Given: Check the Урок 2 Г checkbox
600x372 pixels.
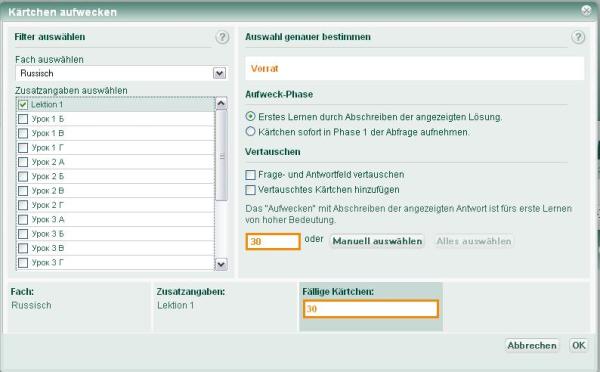Looking at the screenshot, I should [23, 205].
